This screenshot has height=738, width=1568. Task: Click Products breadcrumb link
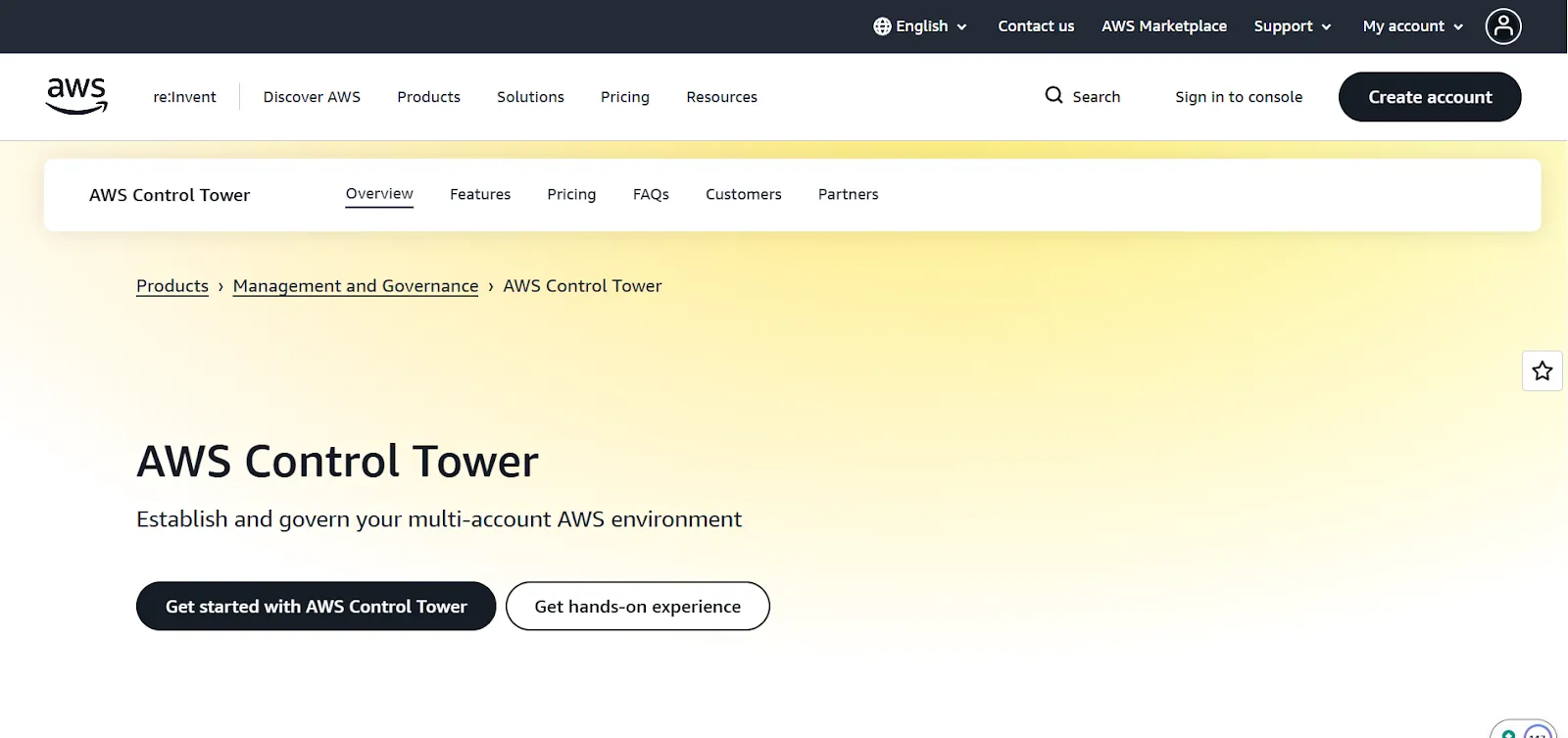click(x=172, y=286)
